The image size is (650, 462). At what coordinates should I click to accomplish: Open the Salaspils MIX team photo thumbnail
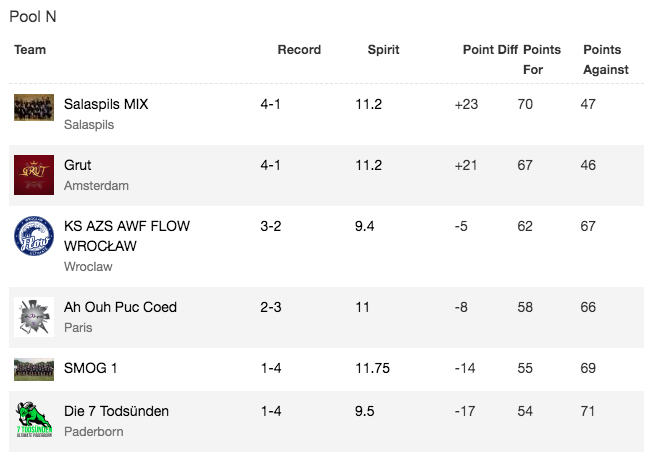[34, 107]
